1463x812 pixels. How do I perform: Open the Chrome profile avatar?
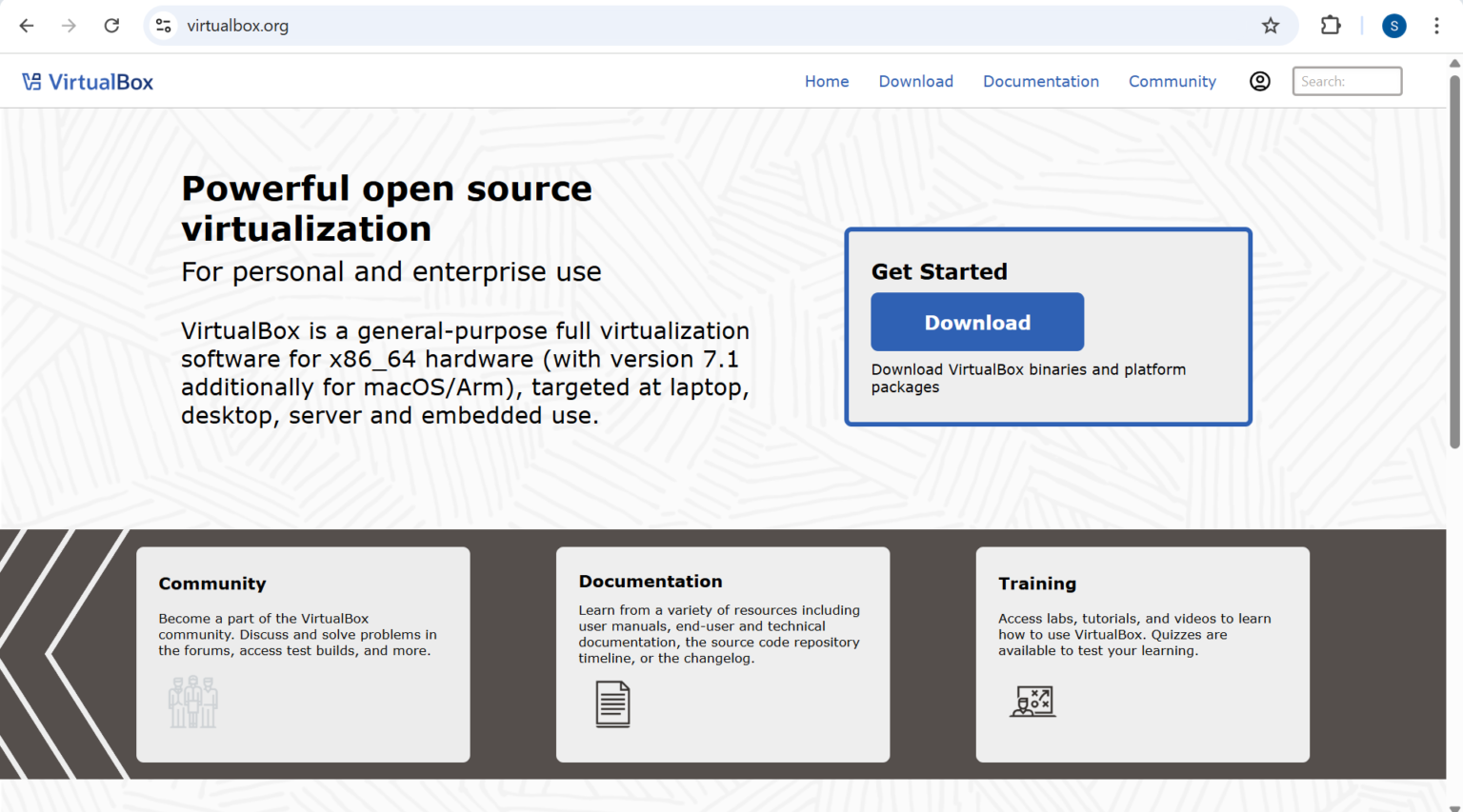[x=1393, y=26]
